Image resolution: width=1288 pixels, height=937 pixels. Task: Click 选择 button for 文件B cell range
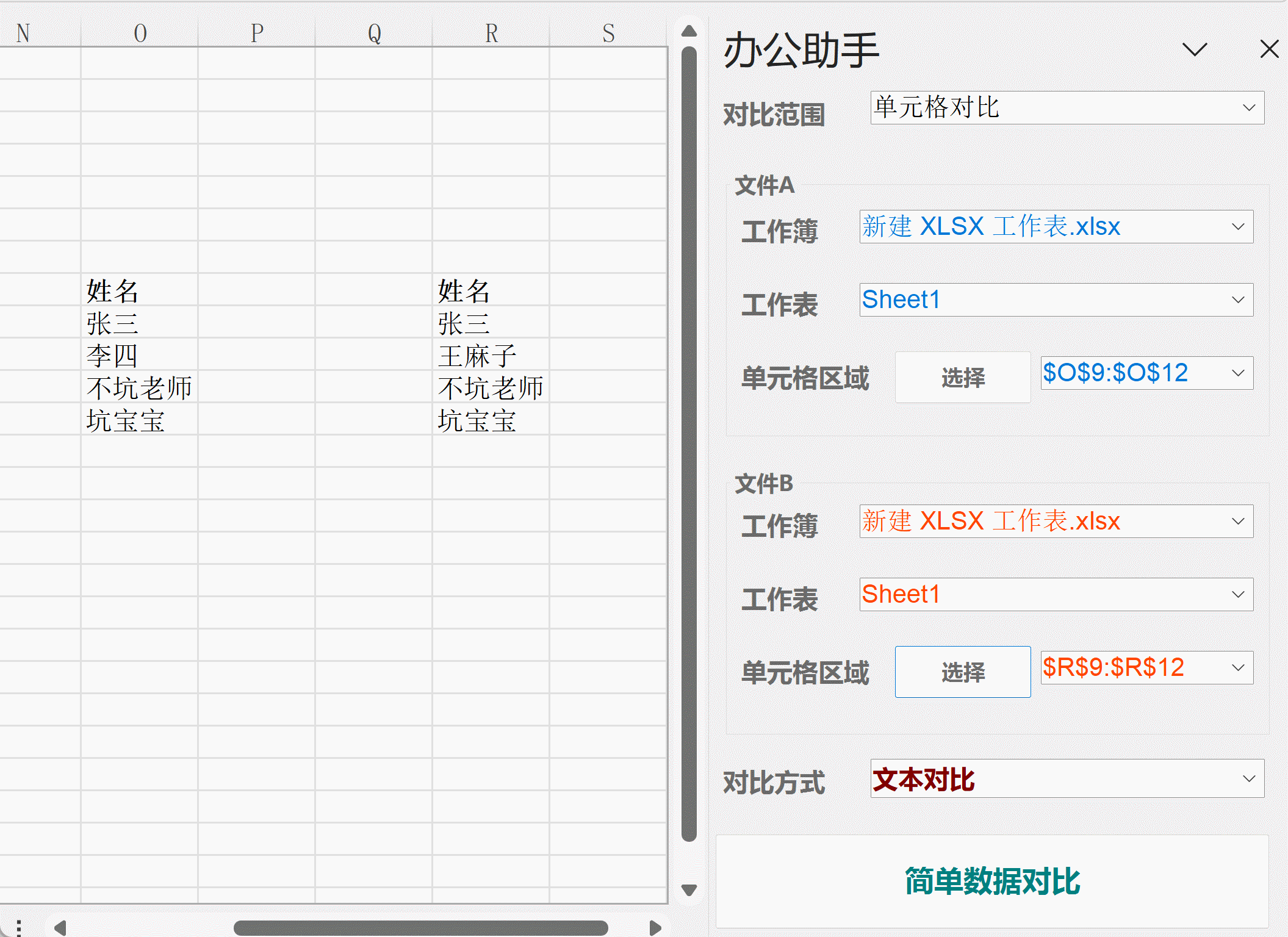(x=962, y=672)
